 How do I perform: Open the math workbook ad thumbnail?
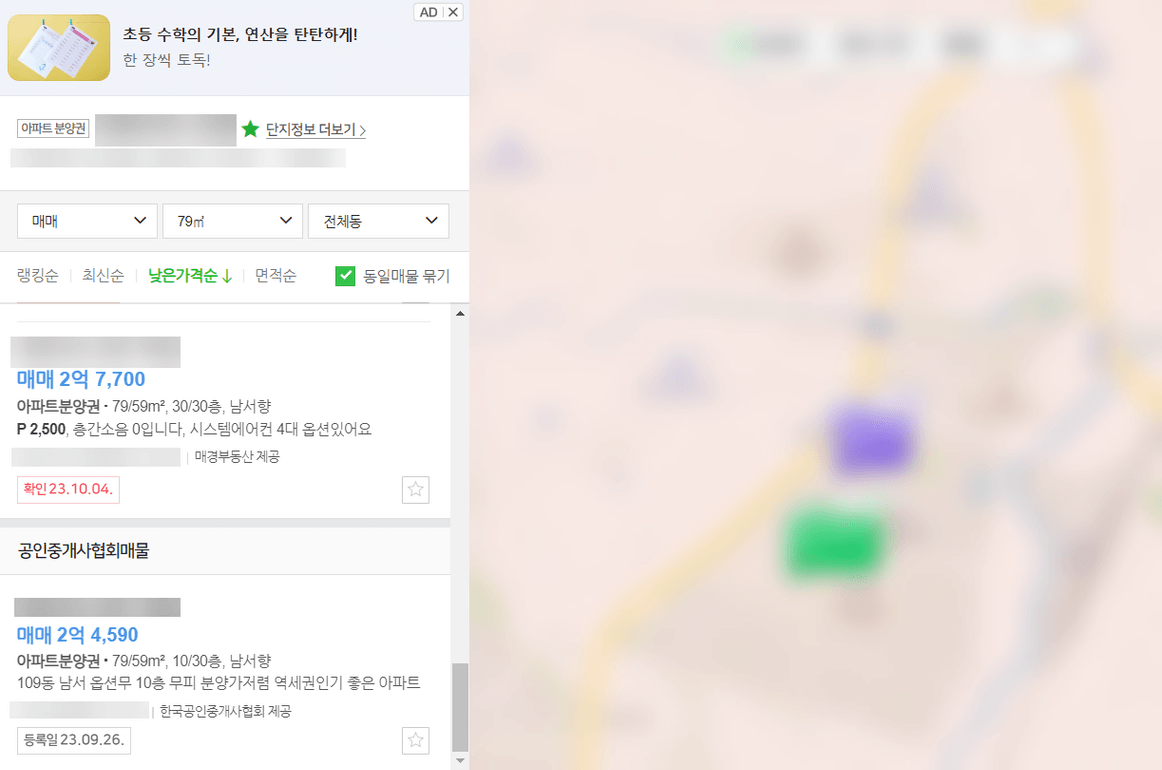point(59,47)
